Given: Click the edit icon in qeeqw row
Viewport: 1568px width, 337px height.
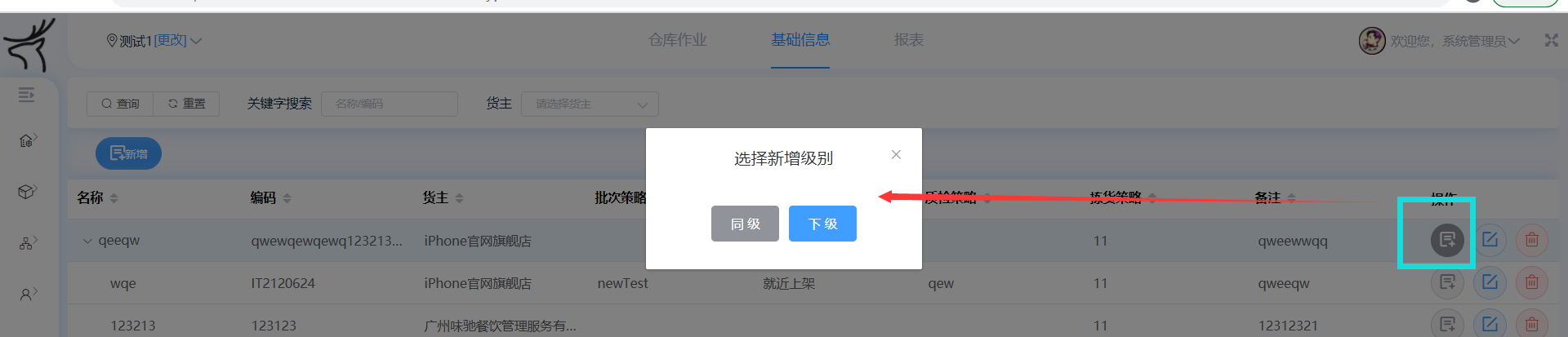Looking at the screenshot, I should pos(1490,240).
